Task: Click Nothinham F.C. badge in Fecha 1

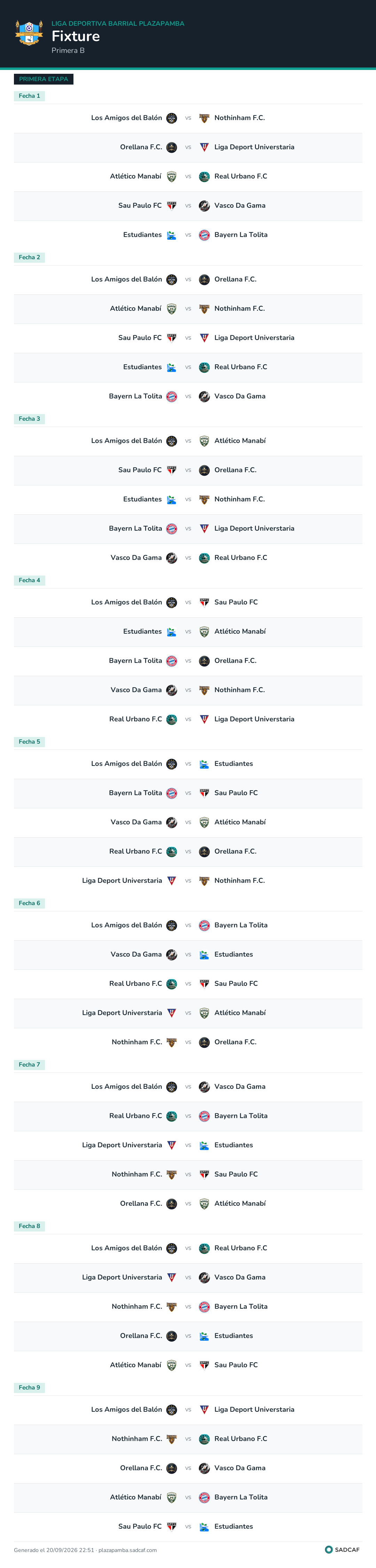Action: [x=204, y=118]
